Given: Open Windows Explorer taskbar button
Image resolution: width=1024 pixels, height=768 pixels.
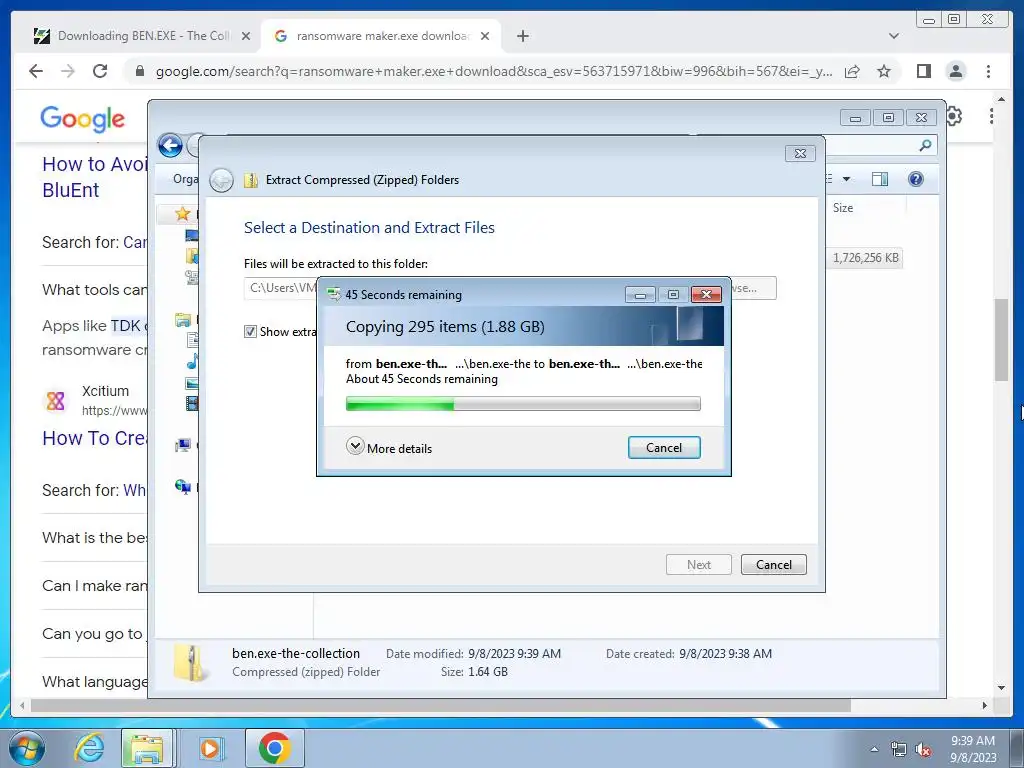Looking at the screenshot, I should coord(147,748).
